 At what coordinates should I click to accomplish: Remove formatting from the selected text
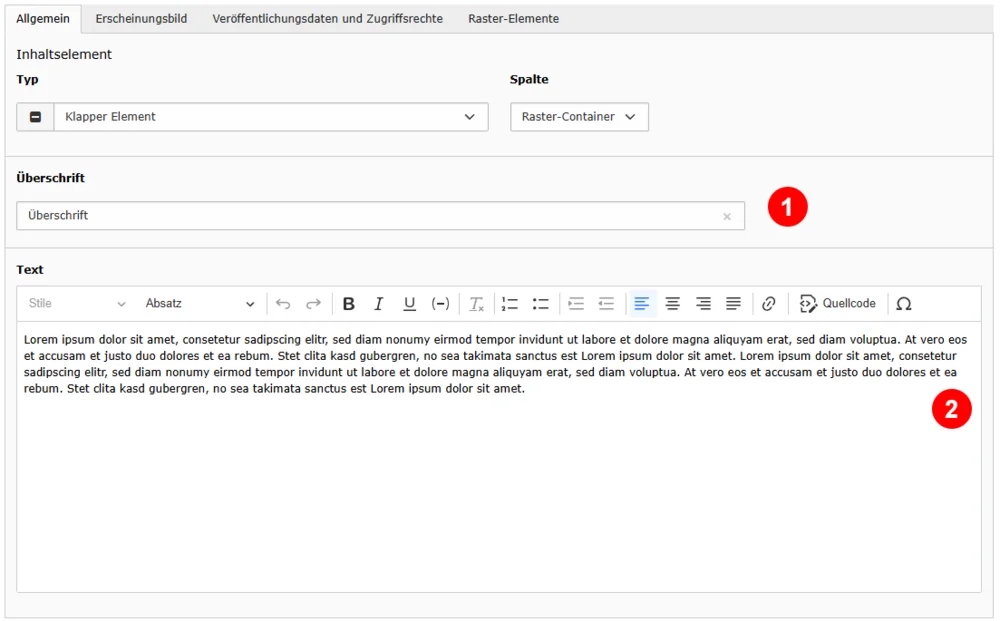[x=476, y=304]
